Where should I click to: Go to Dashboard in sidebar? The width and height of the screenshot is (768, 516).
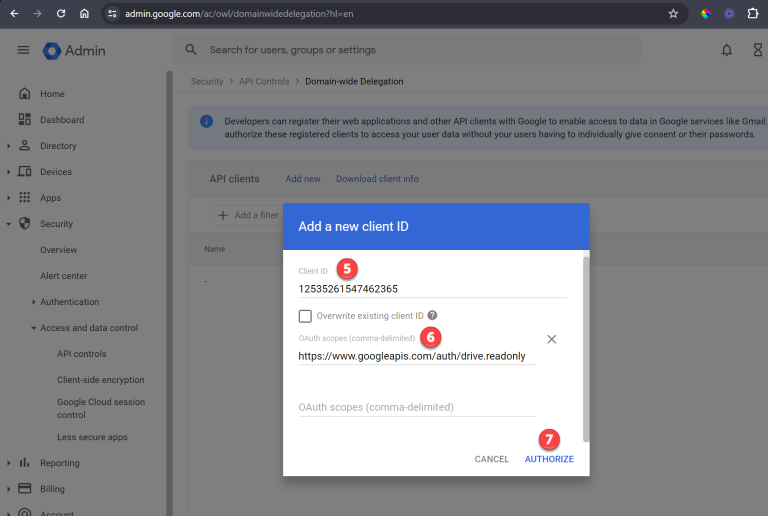61,120
